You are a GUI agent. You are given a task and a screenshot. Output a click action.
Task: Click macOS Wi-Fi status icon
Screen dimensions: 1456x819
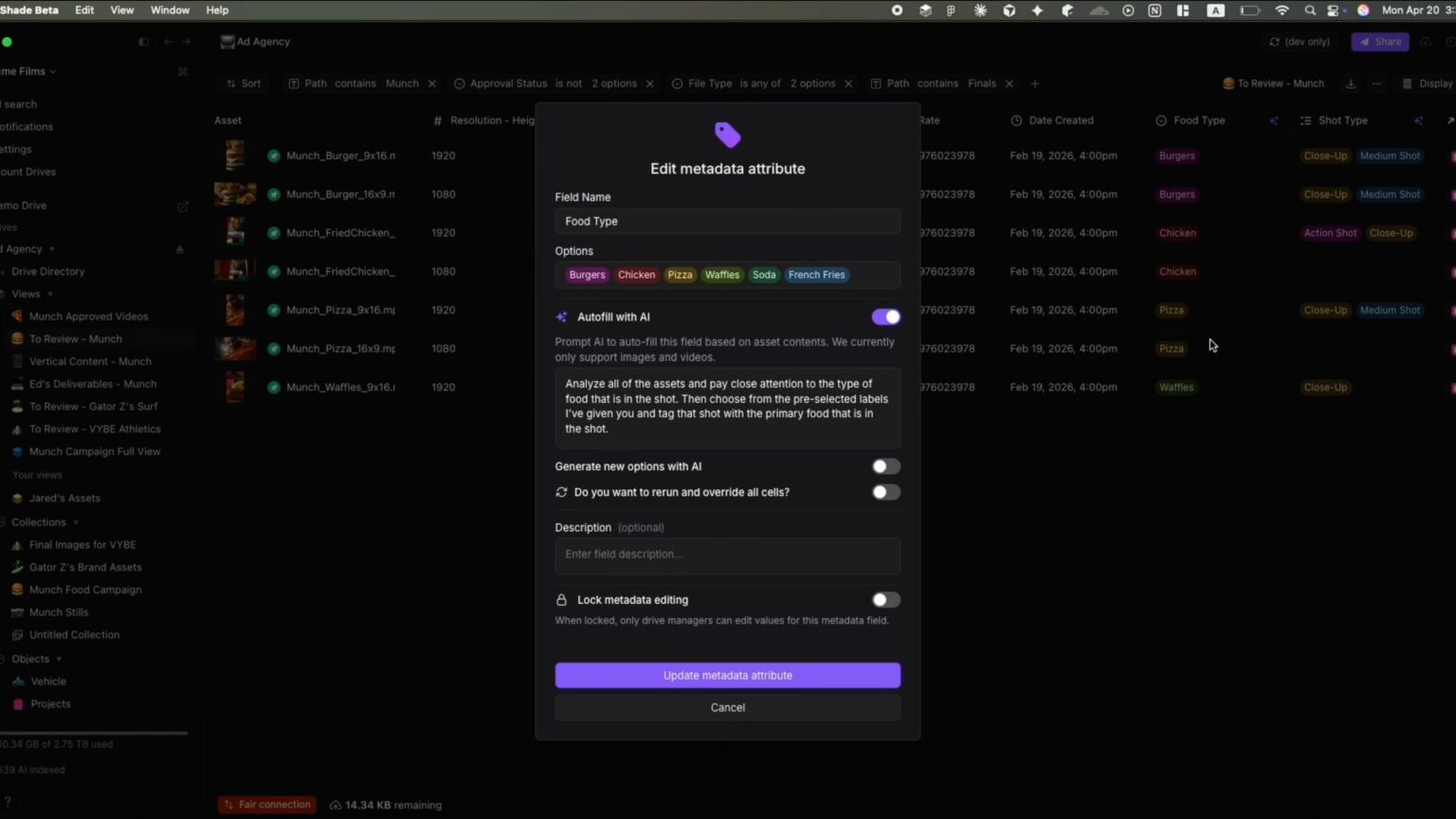[x=1282, y=9]
